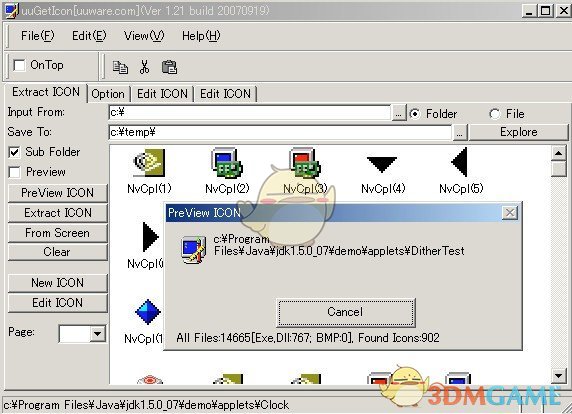Open the Page dropdown list

[97, 333]
